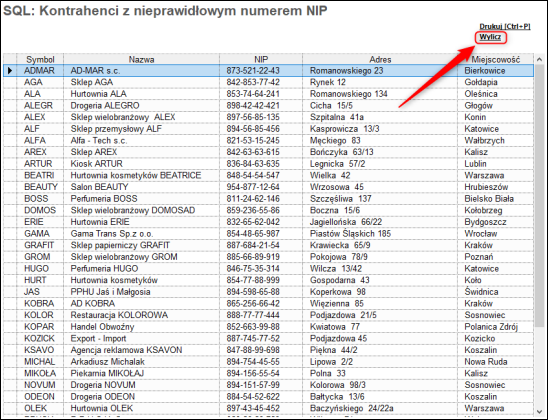Screen dimensions: 548x420
Task: Click the Piastów Śląskich 185 cell
Action: tap(380, 233)
